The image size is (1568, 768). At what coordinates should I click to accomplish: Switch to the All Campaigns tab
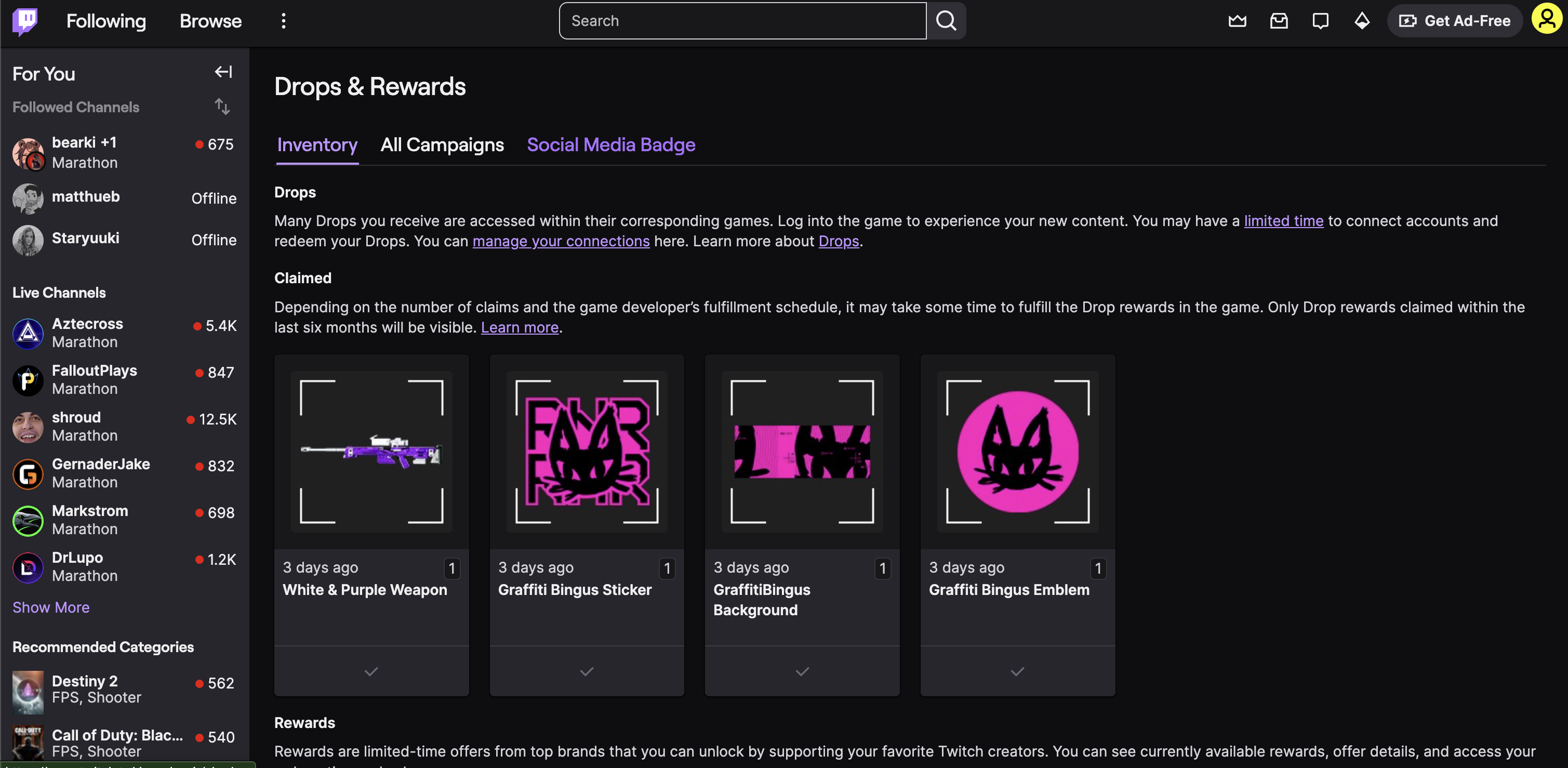(x=442, y=145)
